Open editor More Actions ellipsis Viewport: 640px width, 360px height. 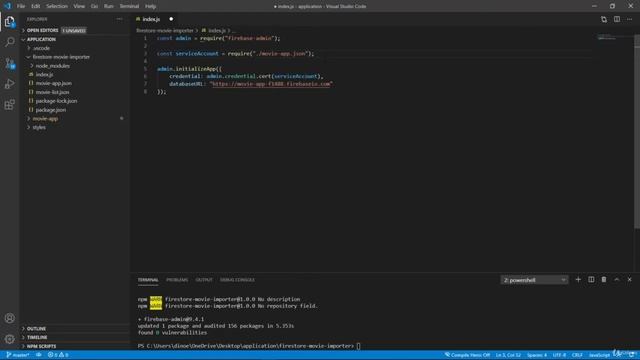pos(629,19)
